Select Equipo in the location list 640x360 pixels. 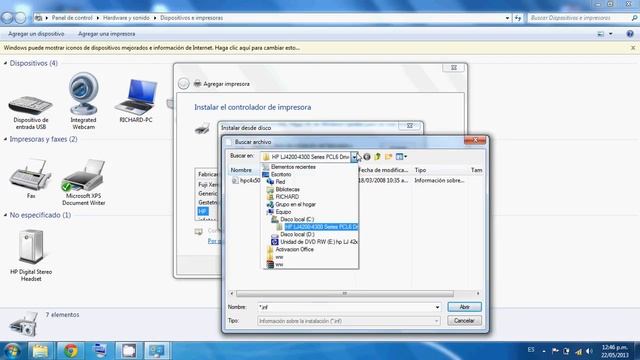pos(283,212)
